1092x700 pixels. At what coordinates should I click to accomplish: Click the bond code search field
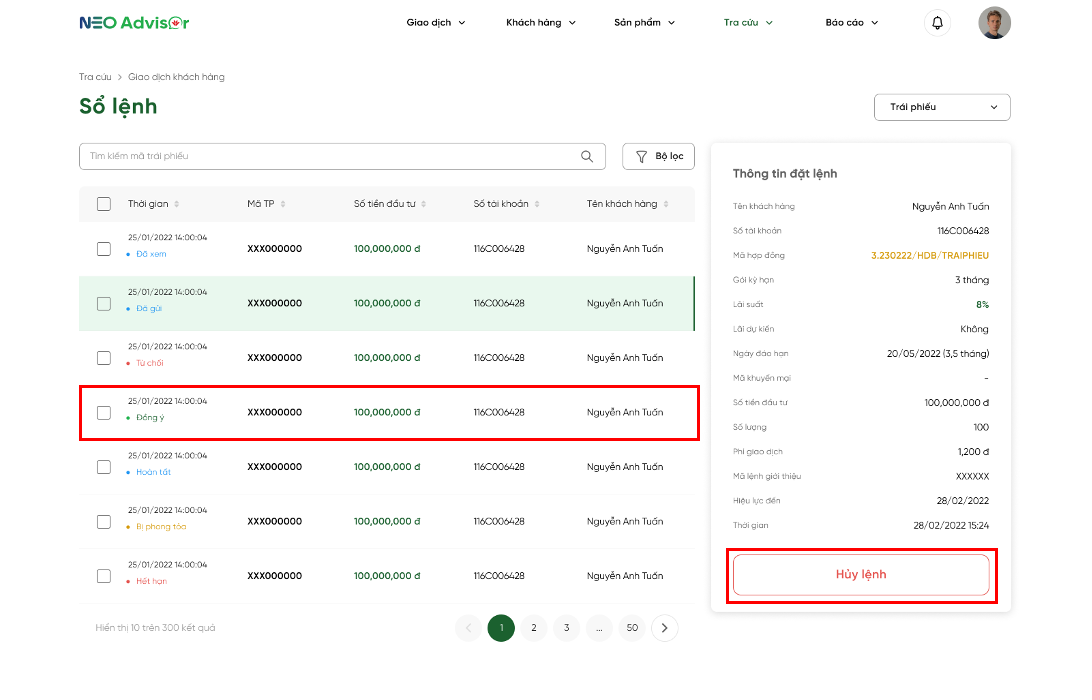(x=330, y=156)
